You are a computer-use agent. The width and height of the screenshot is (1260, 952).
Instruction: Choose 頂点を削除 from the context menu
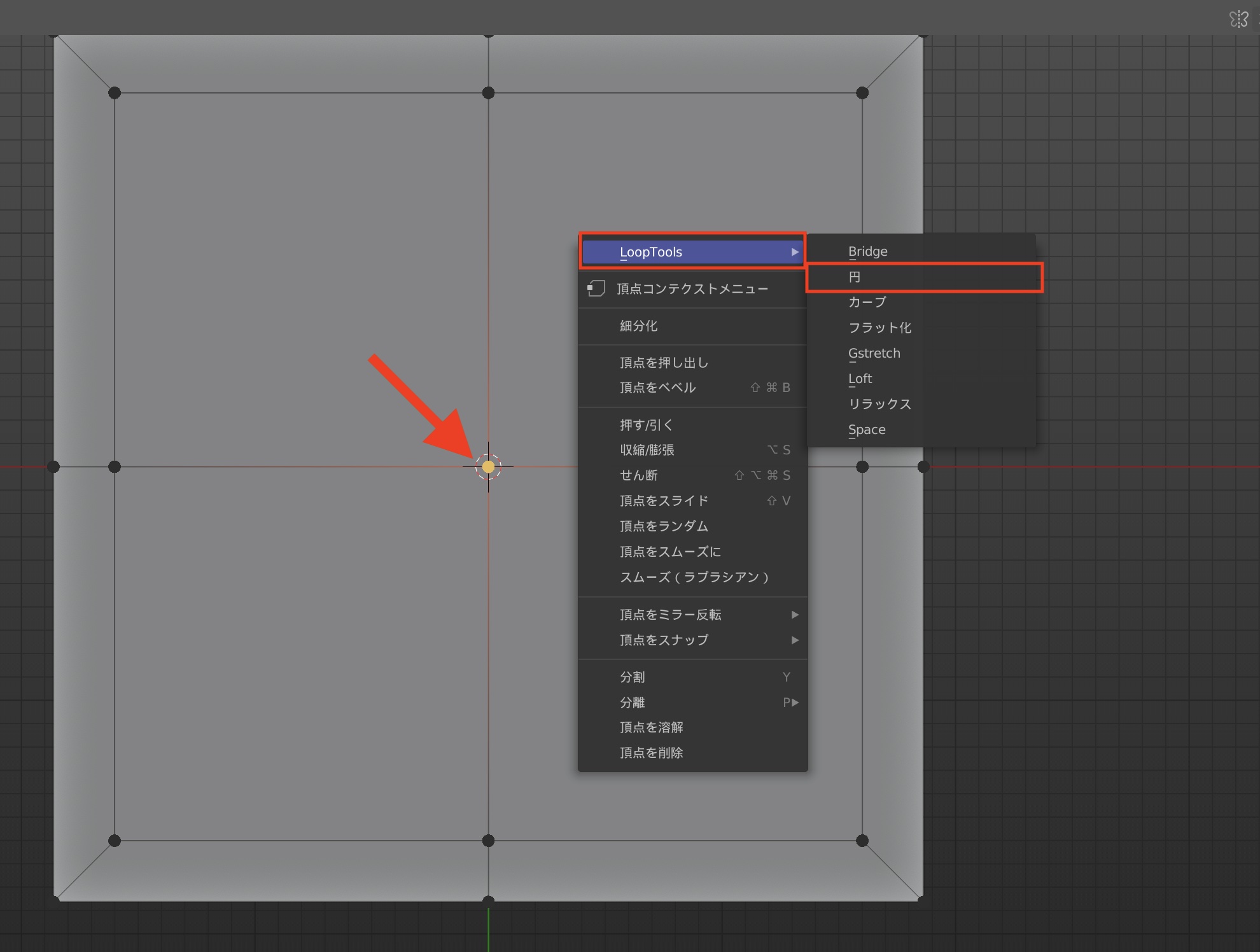[652, 753]
